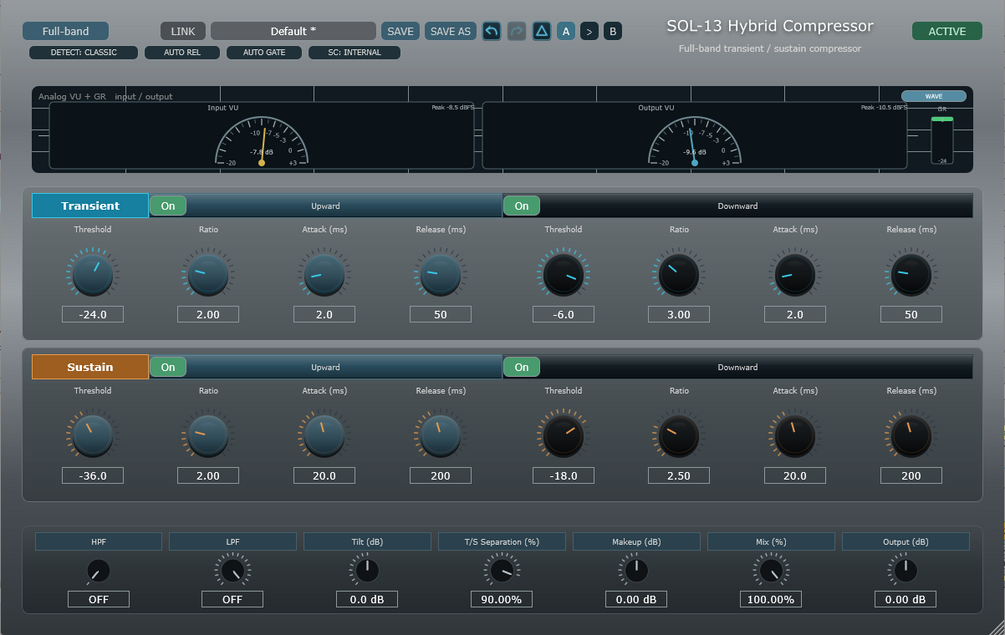This screenshot has height=635, width=1005.
Task: Click Sustain Upward Ratio knob
Action: (x=208, y=436)
